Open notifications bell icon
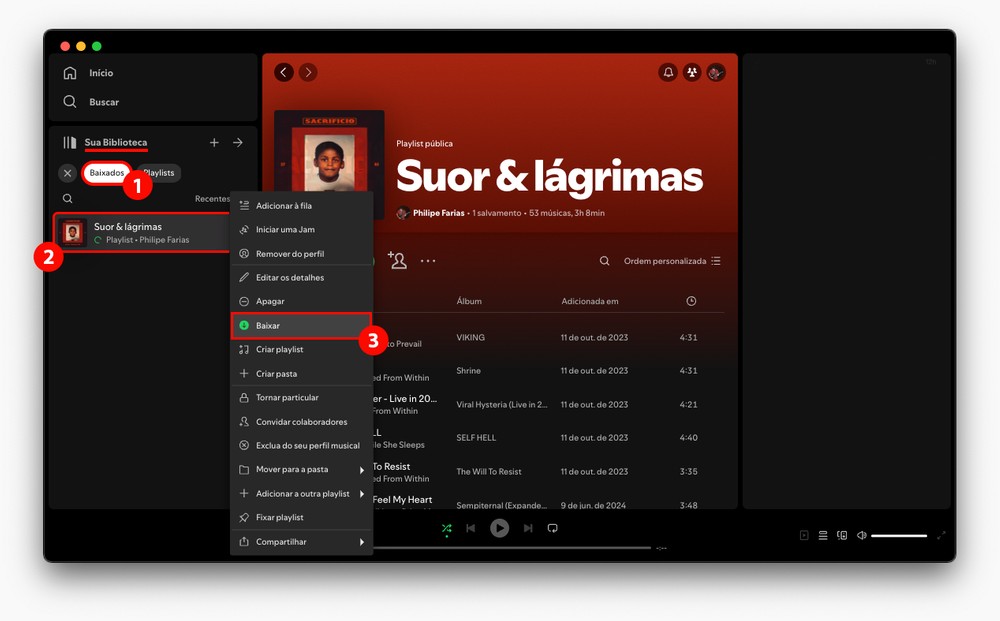This screenshot has height=621, width=1000. tap(668, 72)
